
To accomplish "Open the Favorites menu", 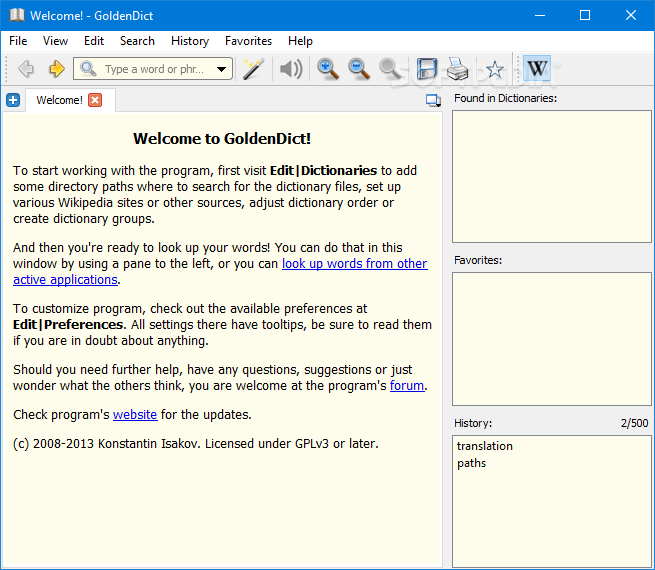I will pos(248,41).
